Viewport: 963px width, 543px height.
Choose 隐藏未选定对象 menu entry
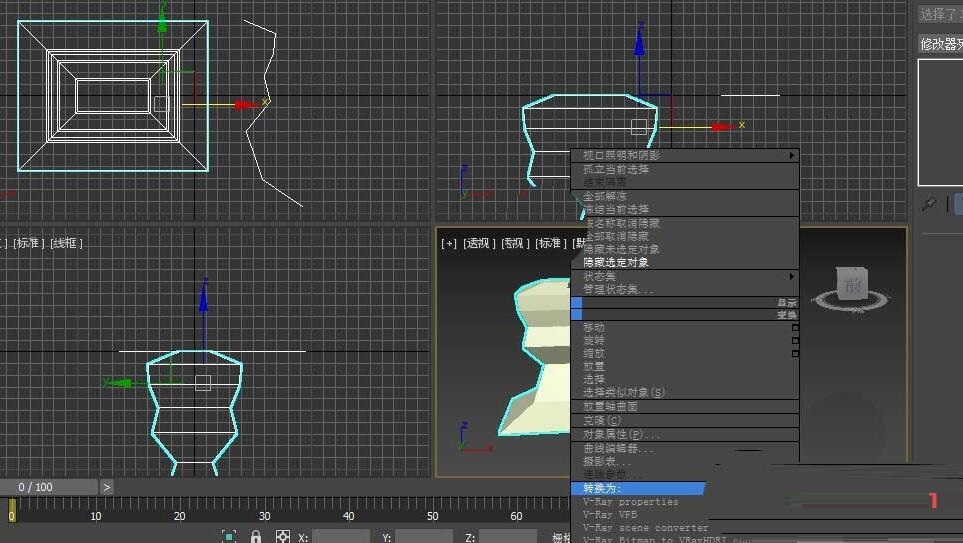(x=622, y=249)
